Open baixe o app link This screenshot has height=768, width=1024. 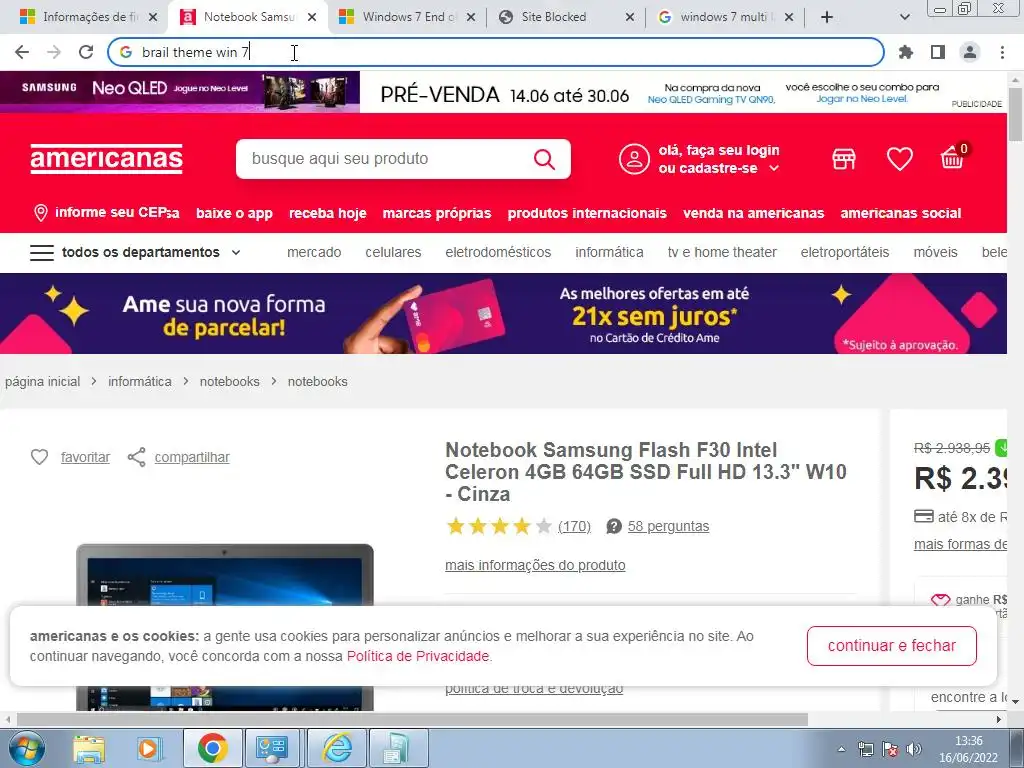[x=234, y=213]
